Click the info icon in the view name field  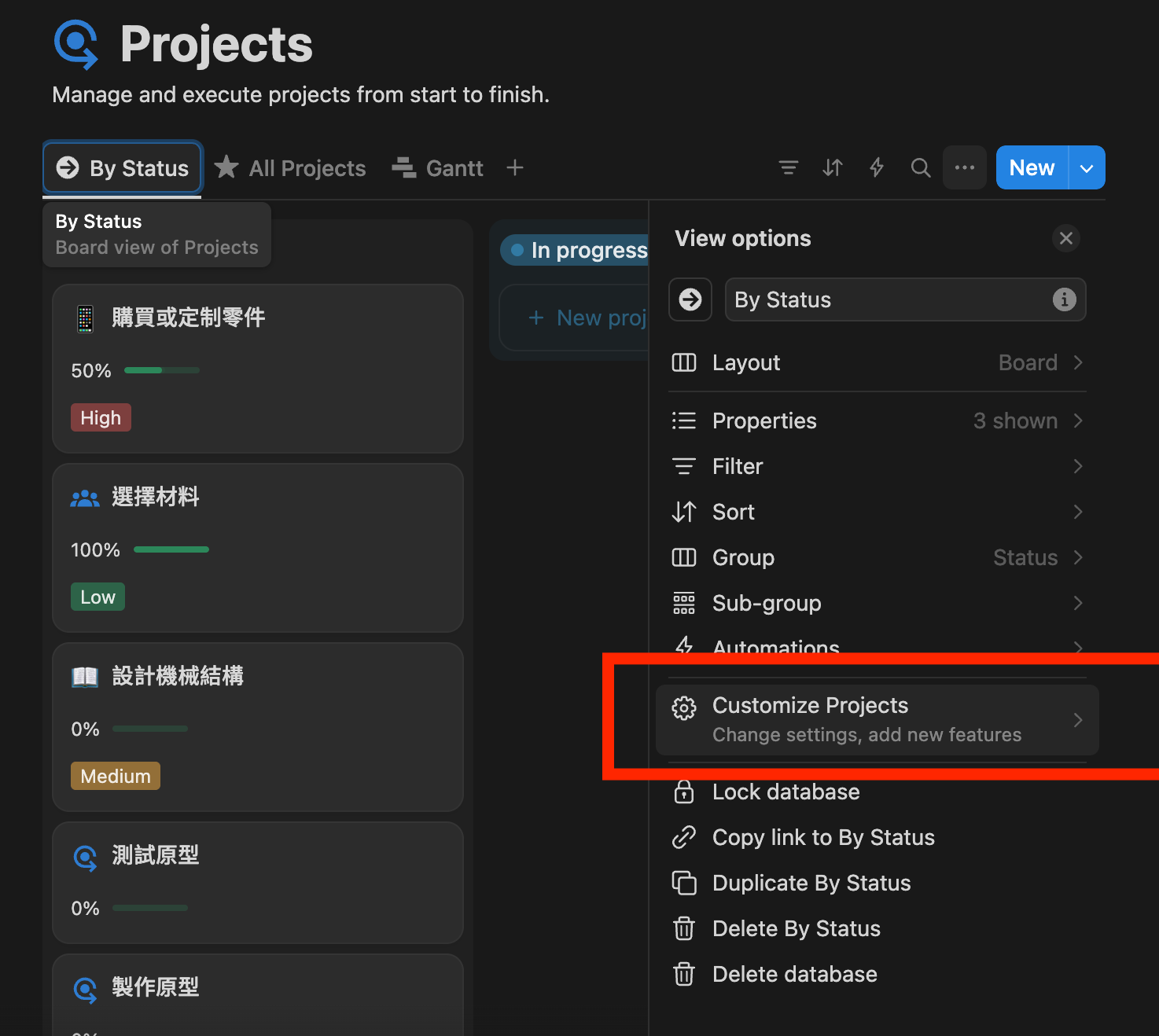(1064, 299)
